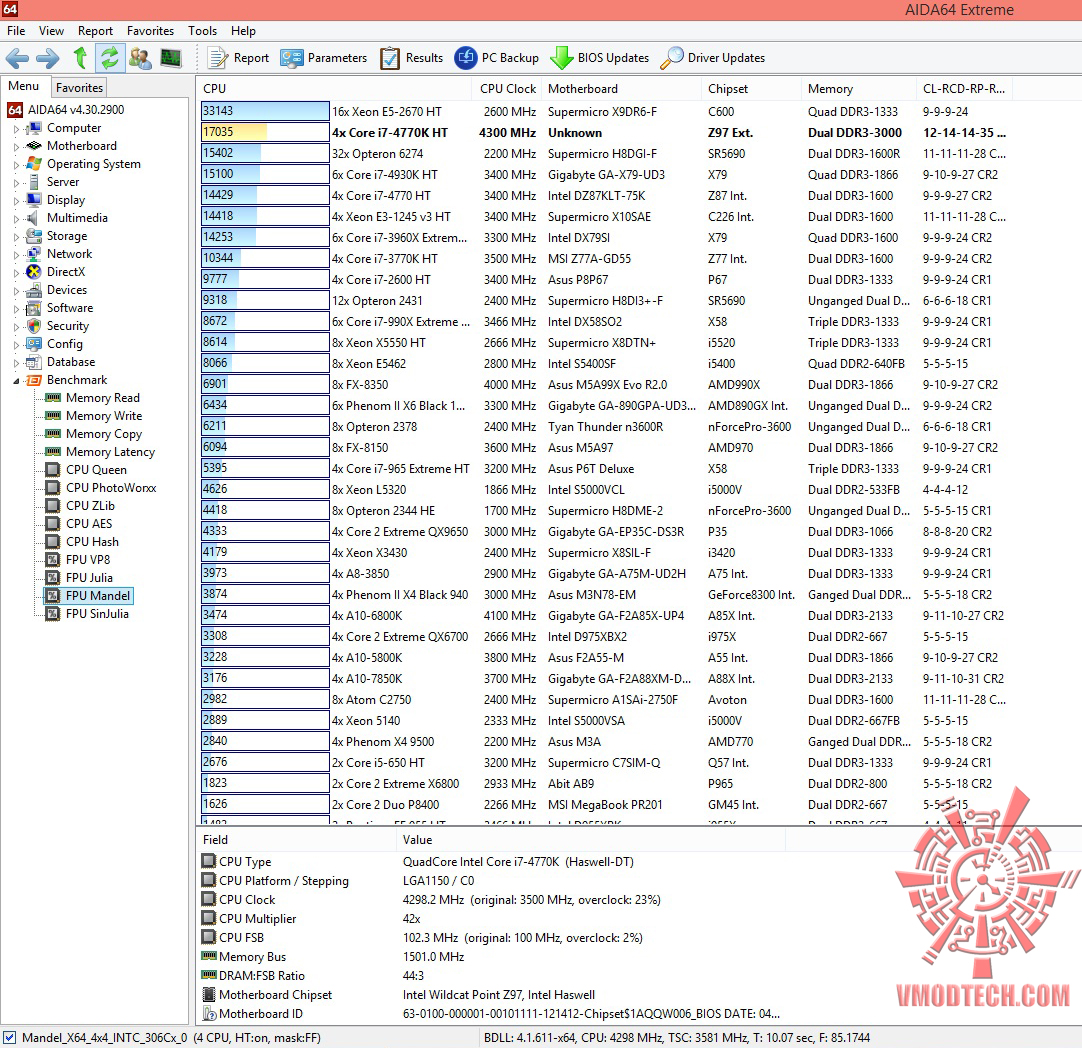Sort by Chipset column header
This screenshot has height=1048, width=1082.
[x=752, y=89]
